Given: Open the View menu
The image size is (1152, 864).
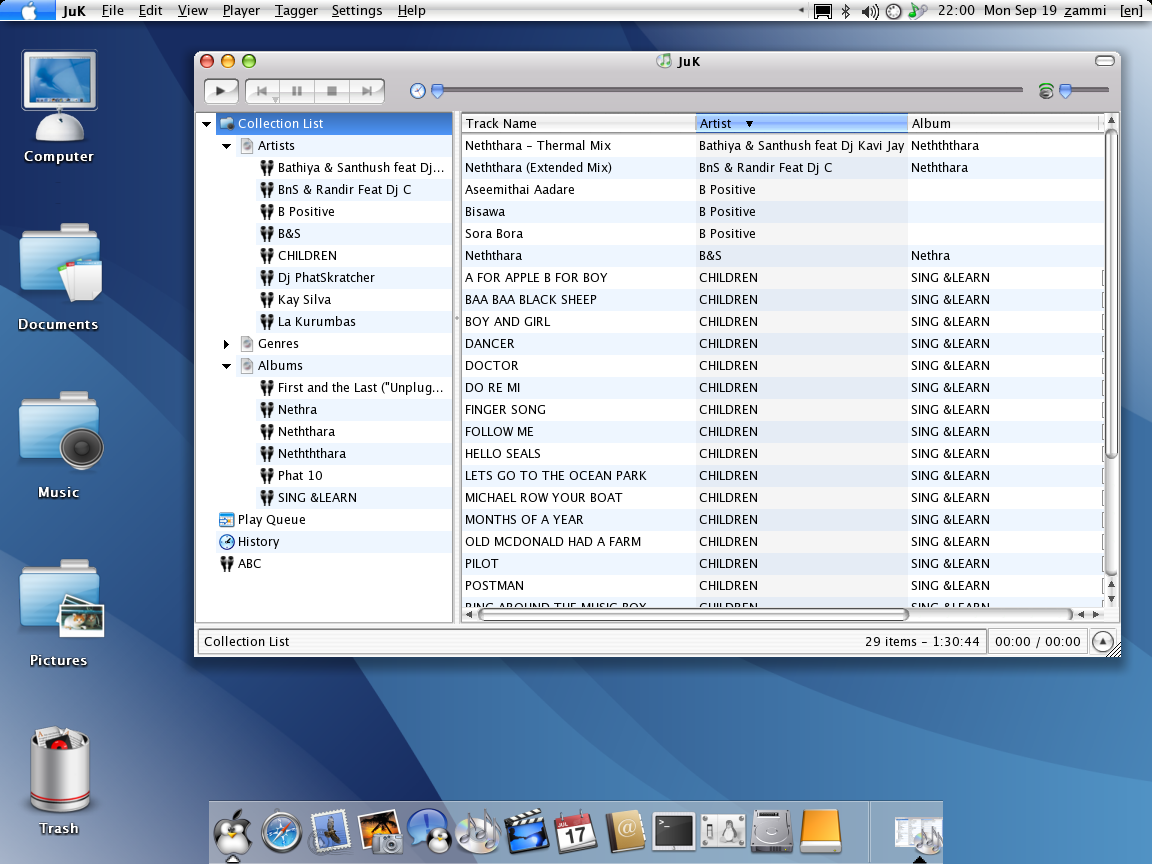Looking at the screenshot, I should [x=192, y=10].
